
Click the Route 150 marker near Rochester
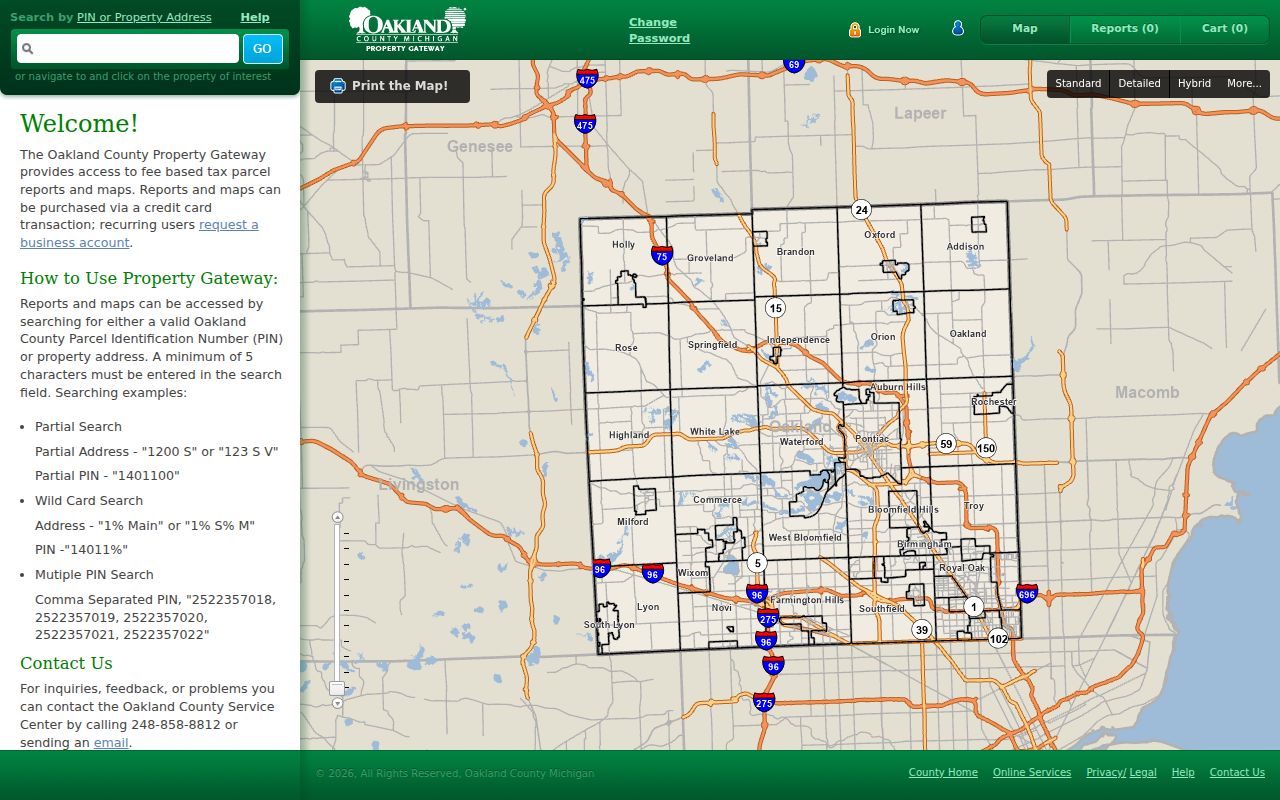click(x=986, y=448)
